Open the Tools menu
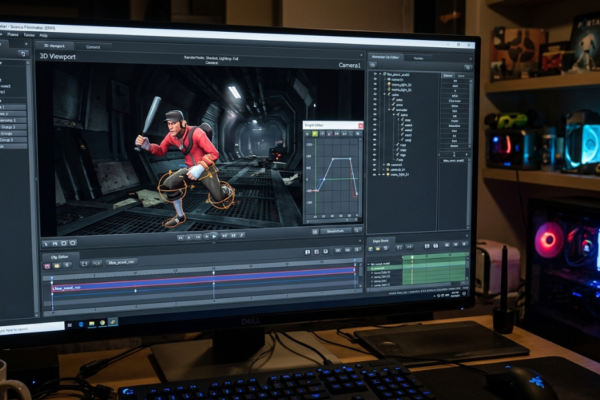The width and height of the screenshot is (600, 400). [x=29, y=35]
